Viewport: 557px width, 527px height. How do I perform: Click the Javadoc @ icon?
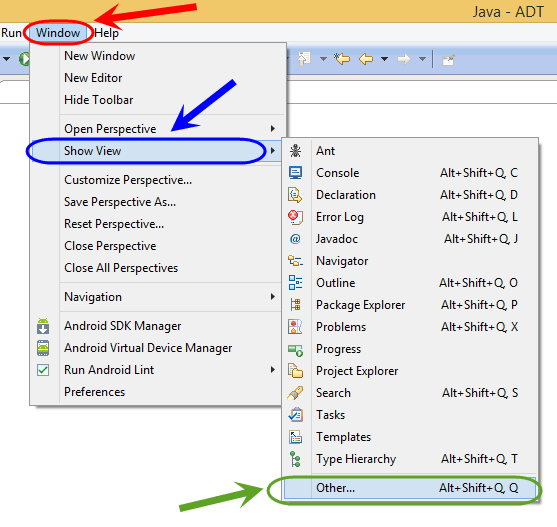pos(295,239)
